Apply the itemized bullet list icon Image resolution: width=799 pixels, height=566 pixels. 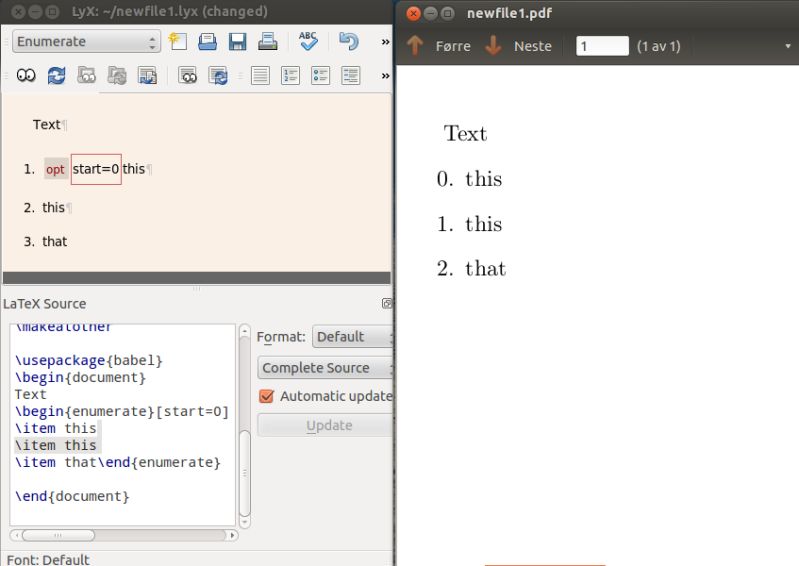[x=321, y=76]
